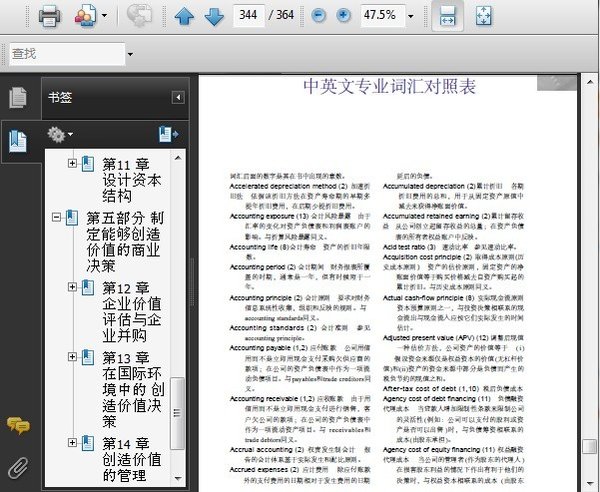Screen dimensions: 600x492
Task: Click the heading 中英文专业词汇对照表
Action: (x=390, y=86)
